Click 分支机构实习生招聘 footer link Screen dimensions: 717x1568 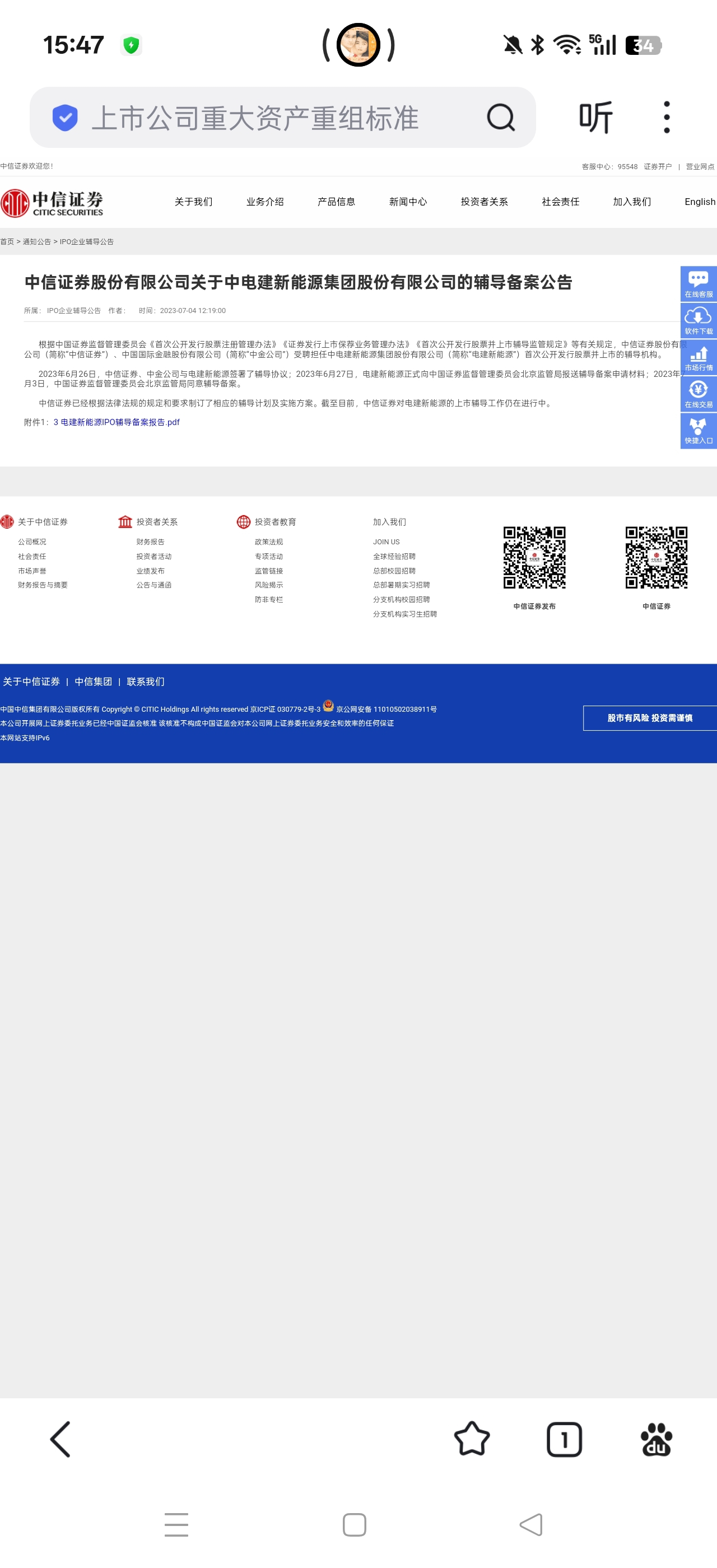tap(406, 614)
